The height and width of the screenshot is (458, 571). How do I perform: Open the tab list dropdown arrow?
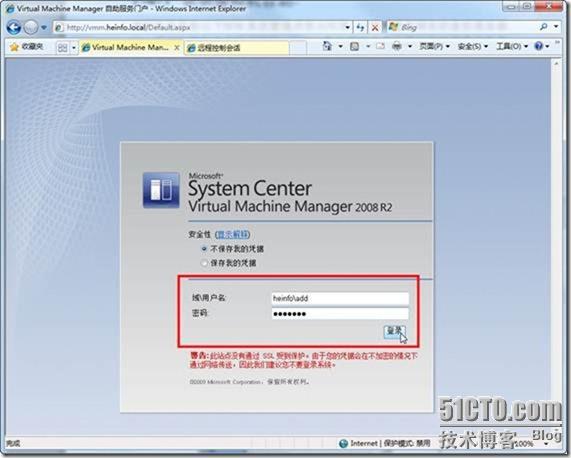[x=74, y=47]
